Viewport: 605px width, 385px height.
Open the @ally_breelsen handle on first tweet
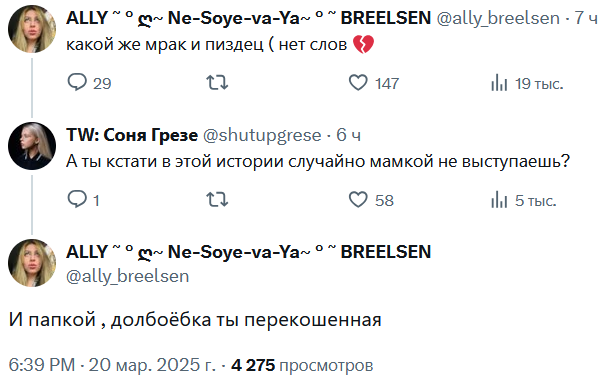point(498,18)
